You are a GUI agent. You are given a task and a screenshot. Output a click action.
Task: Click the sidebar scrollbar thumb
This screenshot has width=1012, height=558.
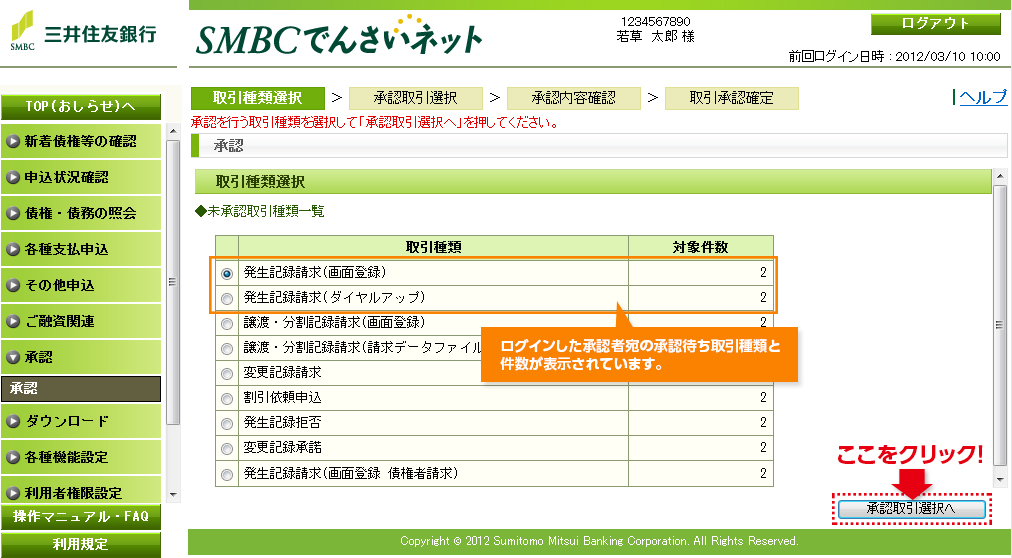[x=172, y=281]
